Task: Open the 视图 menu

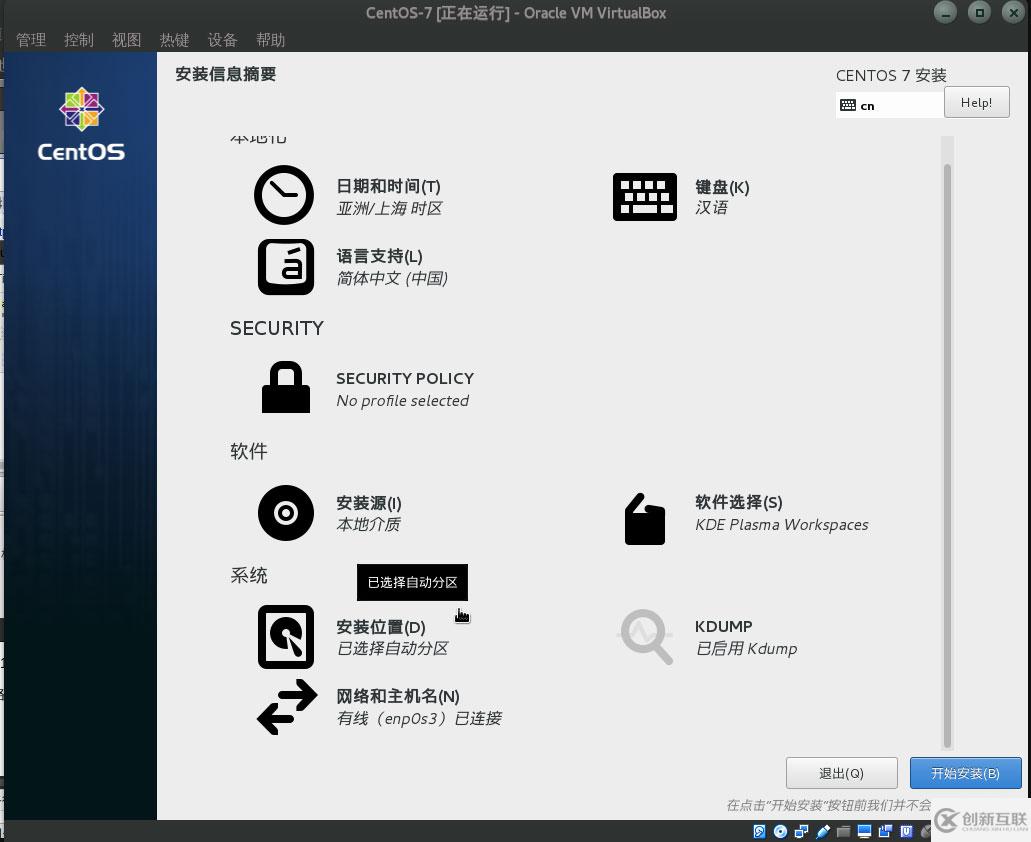Action: (127, 40)
